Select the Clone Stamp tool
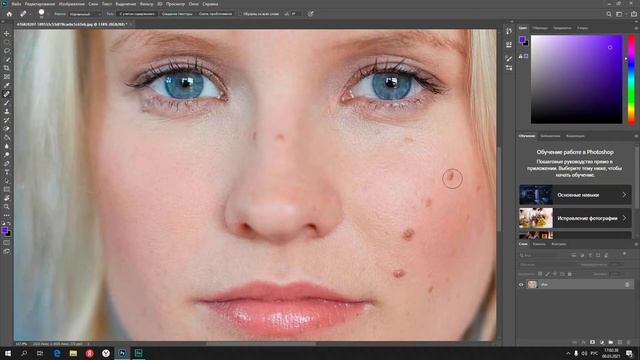The image size is (640, 360). pyautogui.click(x=7, y=111)
